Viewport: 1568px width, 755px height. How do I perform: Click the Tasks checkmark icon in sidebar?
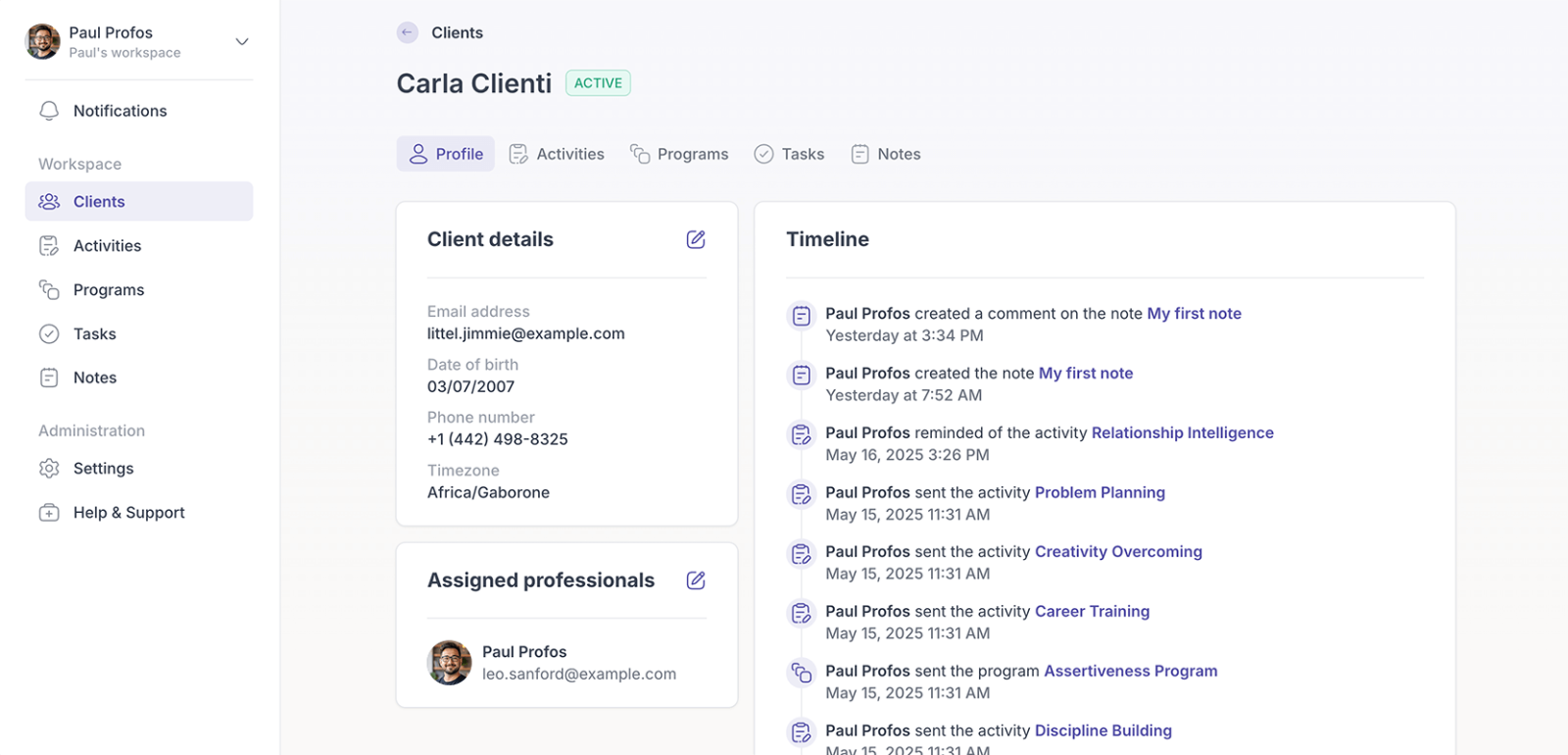(x=49, y=334)
